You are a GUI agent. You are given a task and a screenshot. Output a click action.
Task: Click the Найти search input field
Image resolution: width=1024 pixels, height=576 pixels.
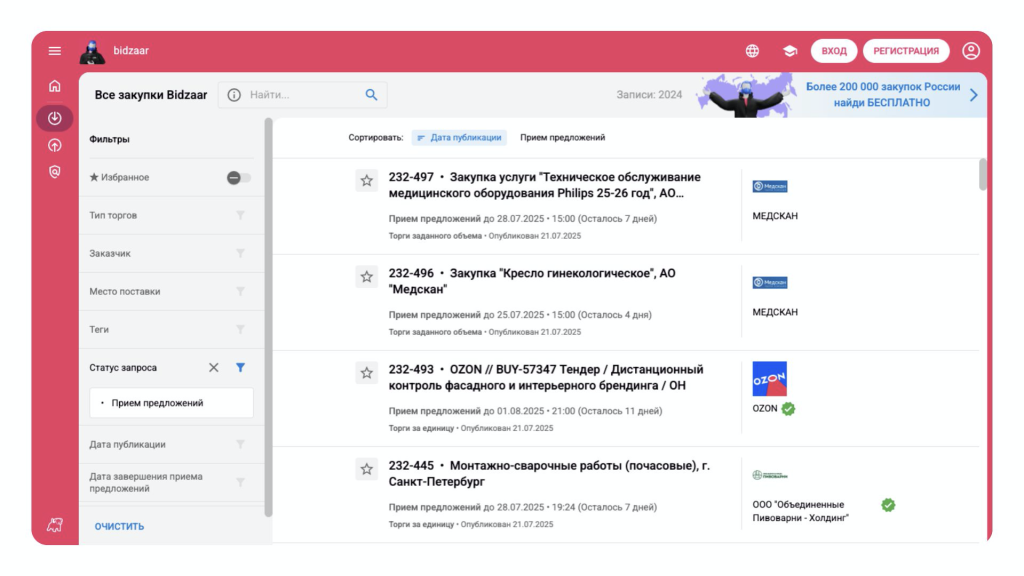tap(303, 95)
